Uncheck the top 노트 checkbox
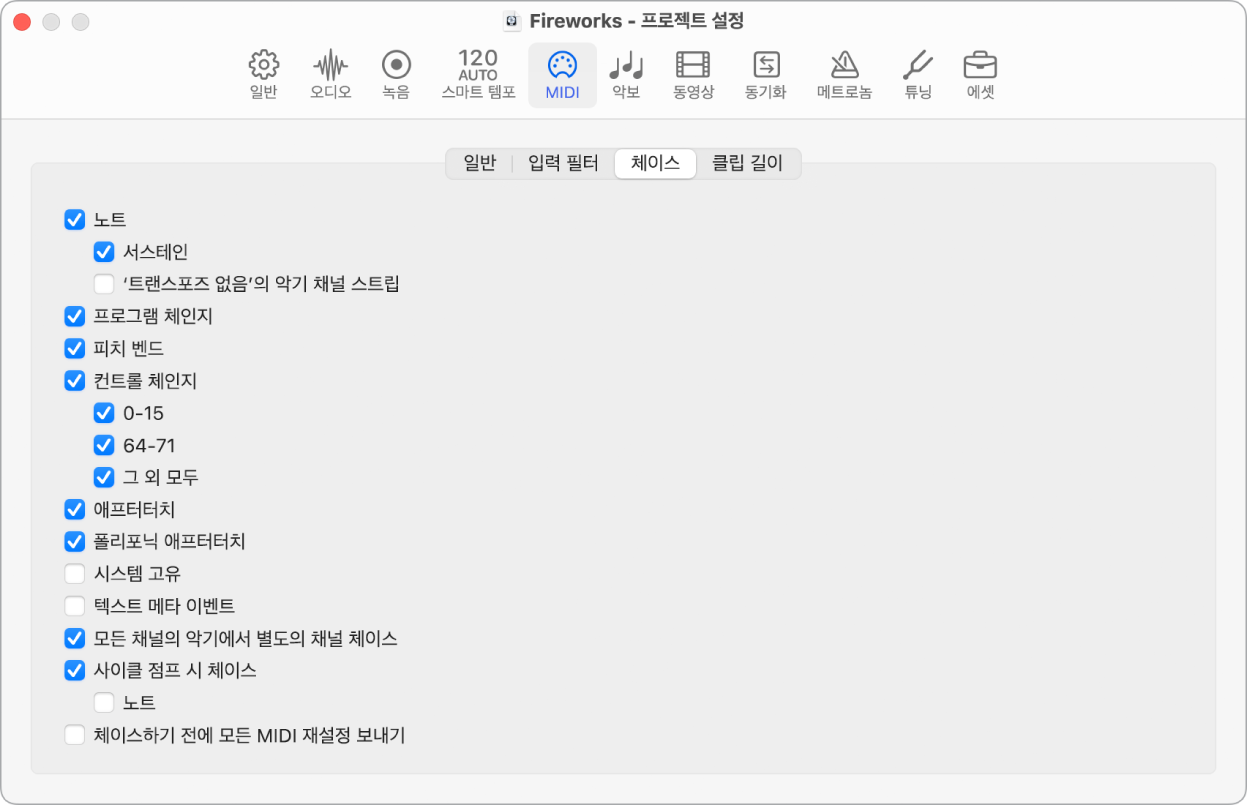 [x=74, y=220]
